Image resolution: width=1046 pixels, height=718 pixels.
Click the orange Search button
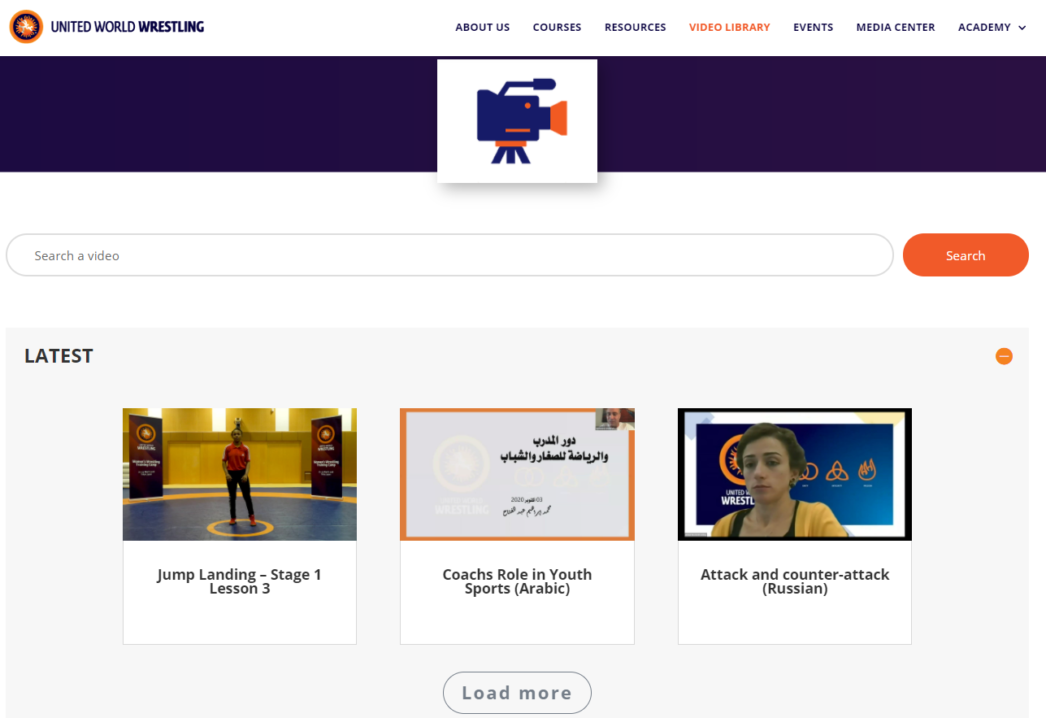point(965,255)
